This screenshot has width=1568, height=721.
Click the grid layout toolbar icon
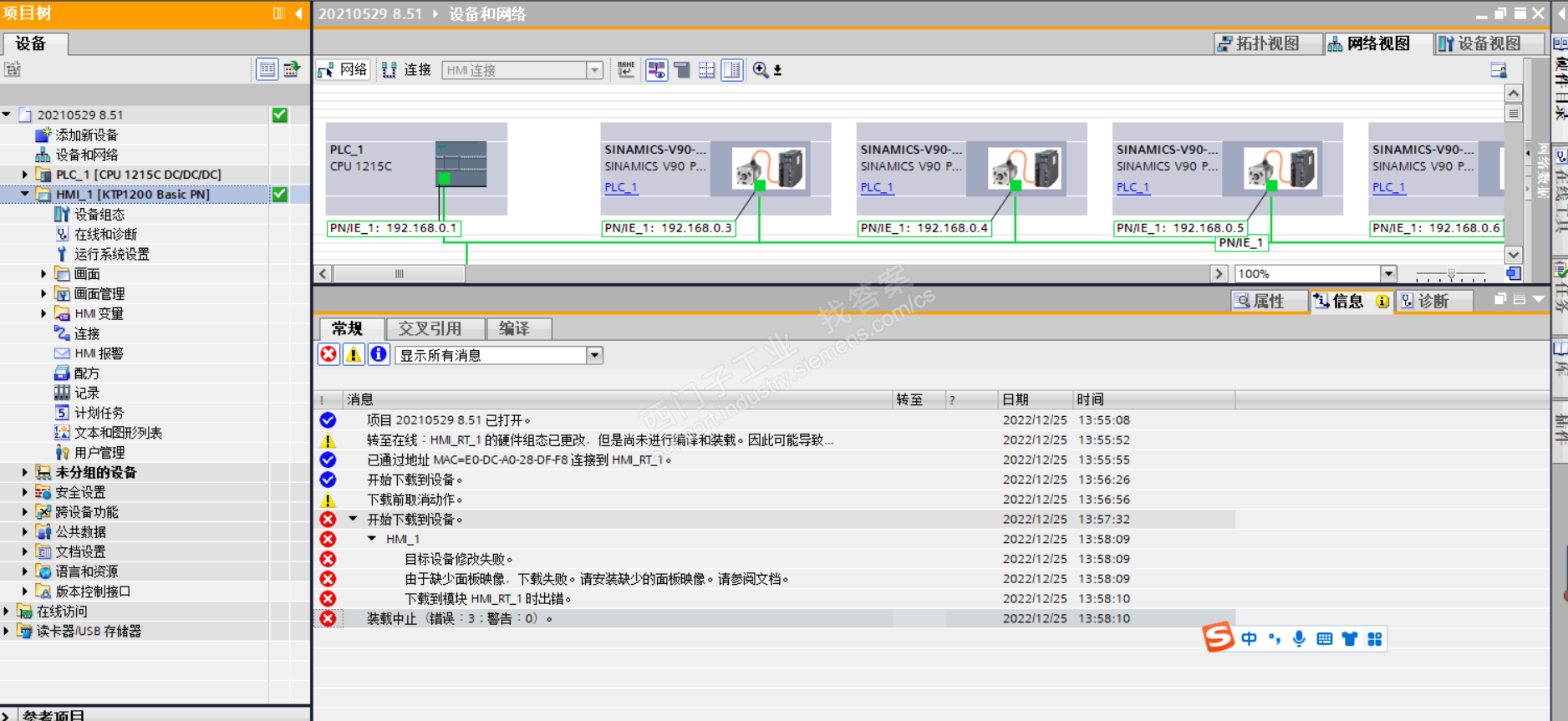click(x=707, y=70)
